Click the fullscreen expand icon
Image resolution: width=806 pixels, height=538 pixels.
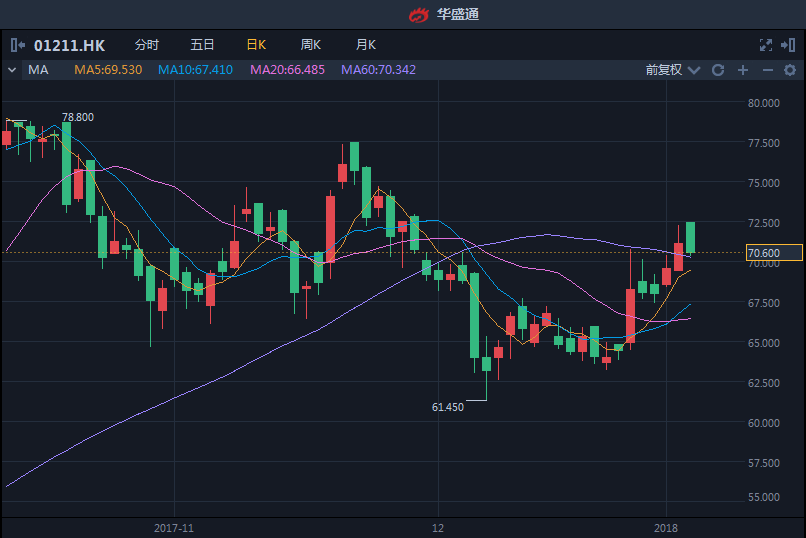pos(766,45)
